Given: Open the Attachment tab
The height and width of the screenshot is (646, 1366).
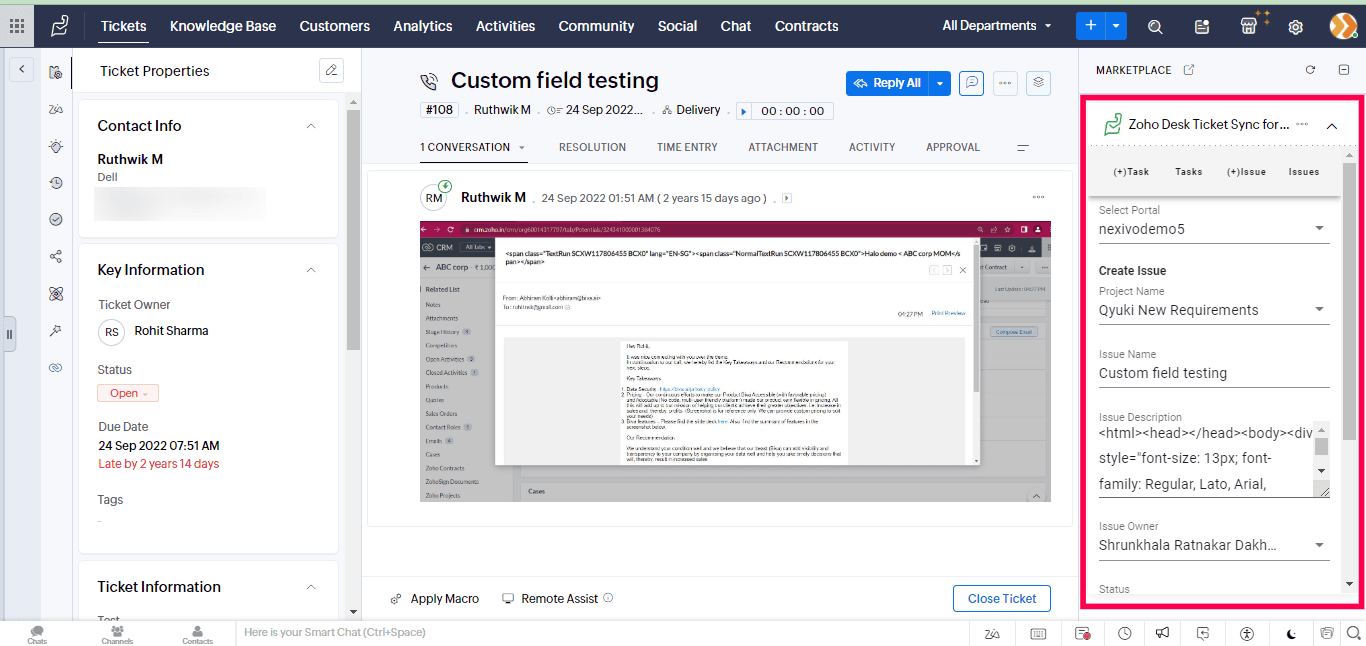Looking at the screenshot, I should tap(783, 147).
